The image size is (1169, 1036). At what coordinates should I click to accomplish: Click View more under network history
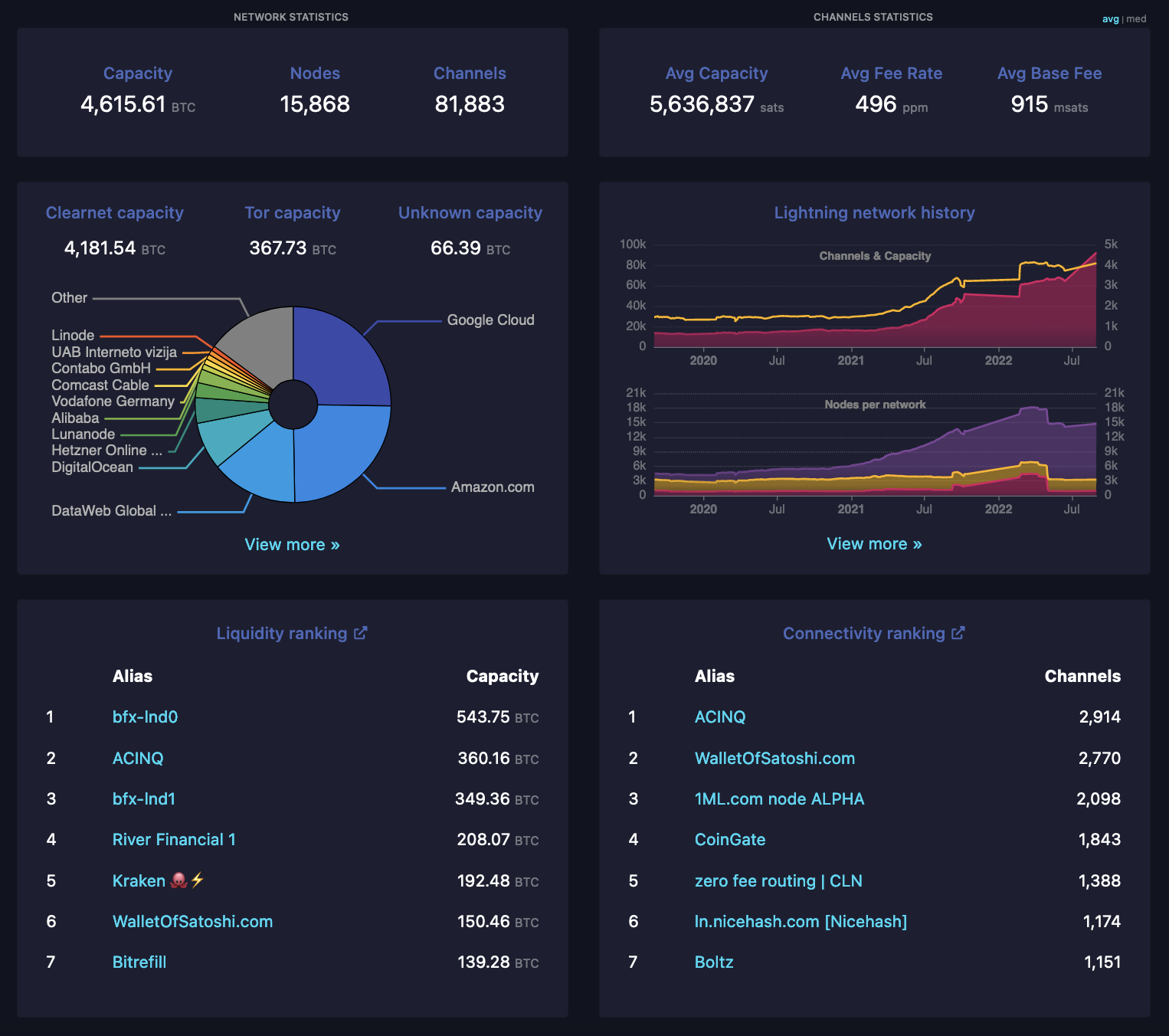pos(874,544)
